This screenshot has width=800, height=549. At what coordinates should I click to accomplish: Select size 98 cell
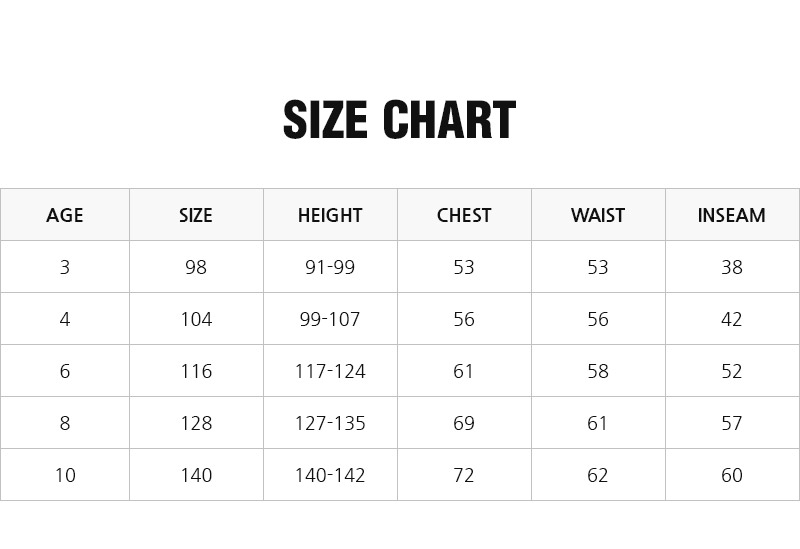coord(196,267)
